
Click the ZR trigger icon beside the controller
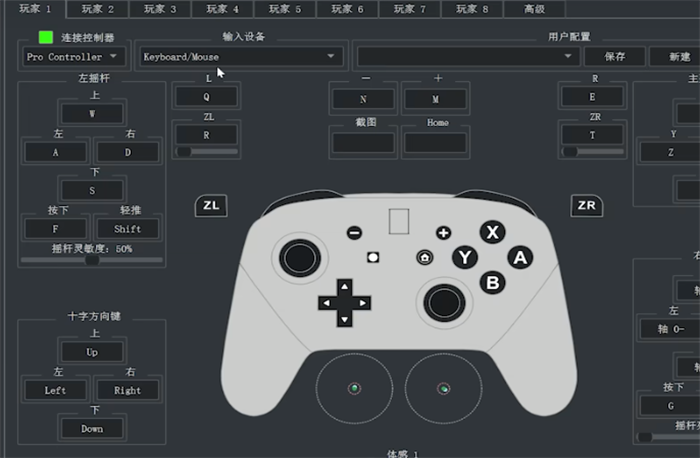(587, 205)
